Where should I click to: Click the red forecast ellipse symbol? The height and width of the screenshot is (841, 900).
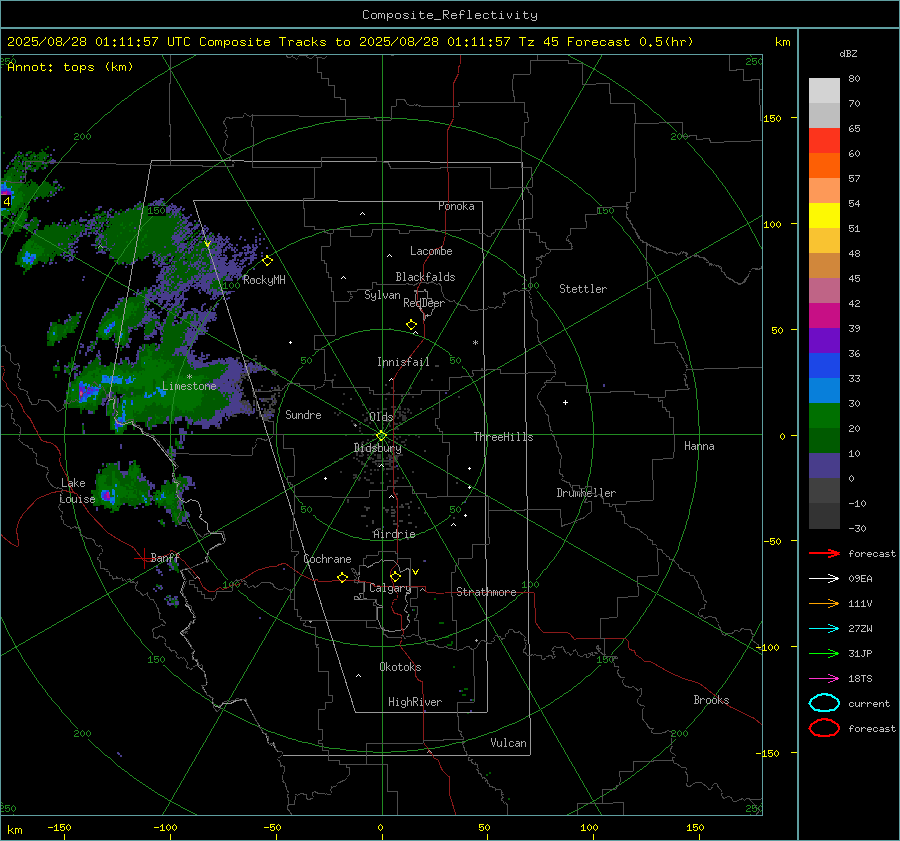coord(824,728)
